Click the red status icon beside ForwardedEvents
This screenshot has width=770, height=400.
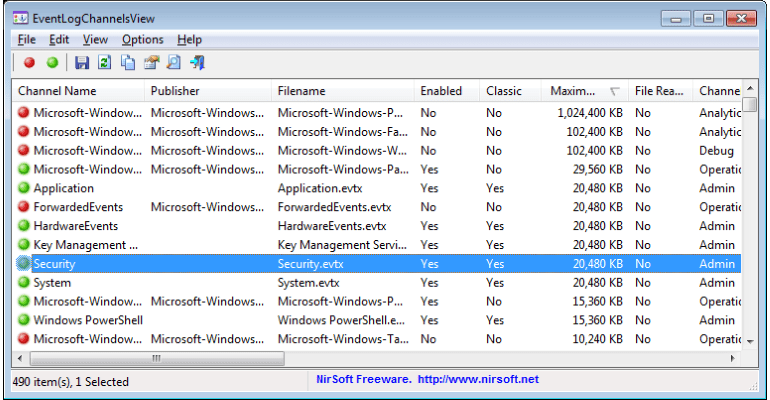coord(24,207)
